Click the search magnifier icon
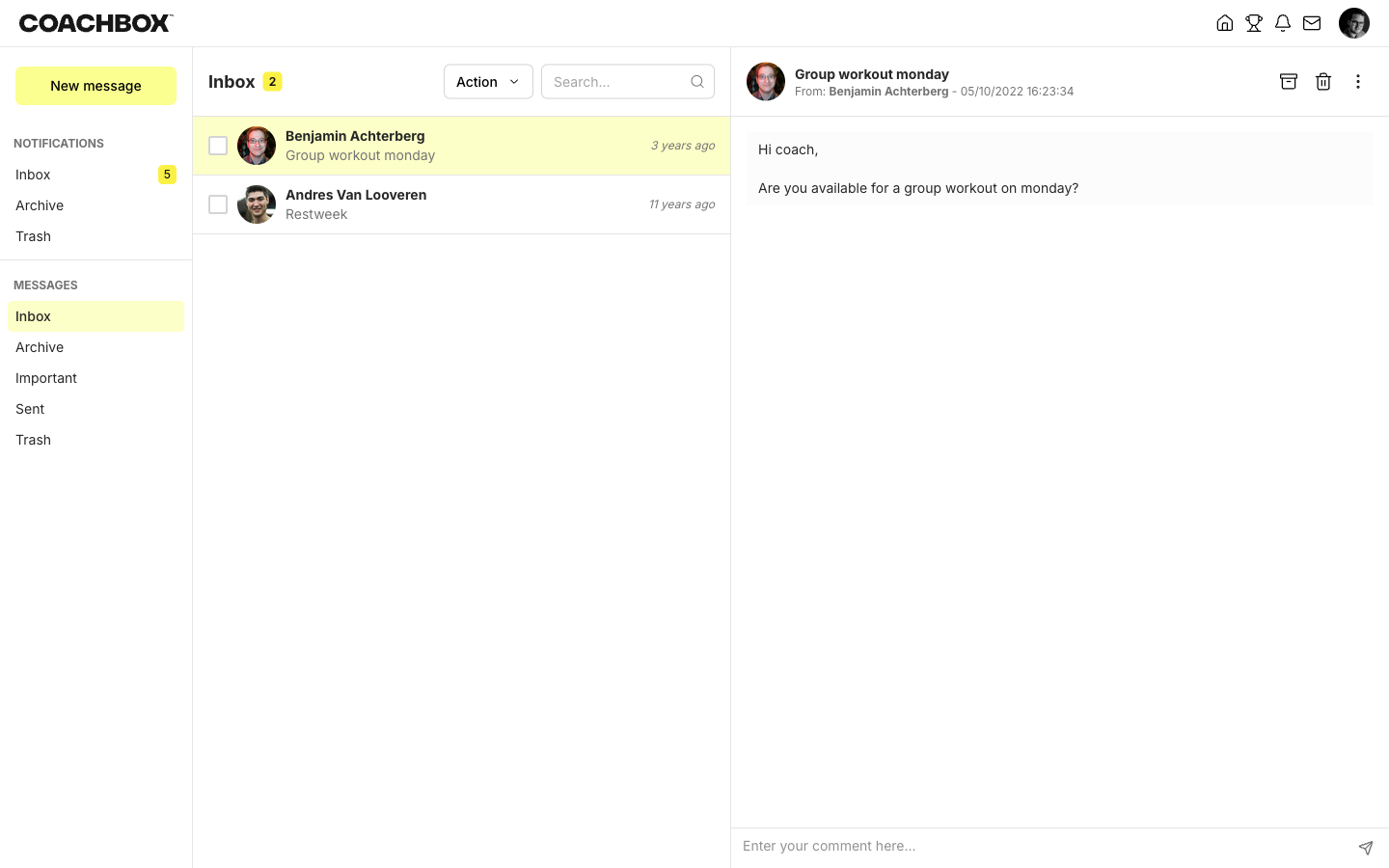Viewport: 1389px width, 868px height. pos(697,82)
